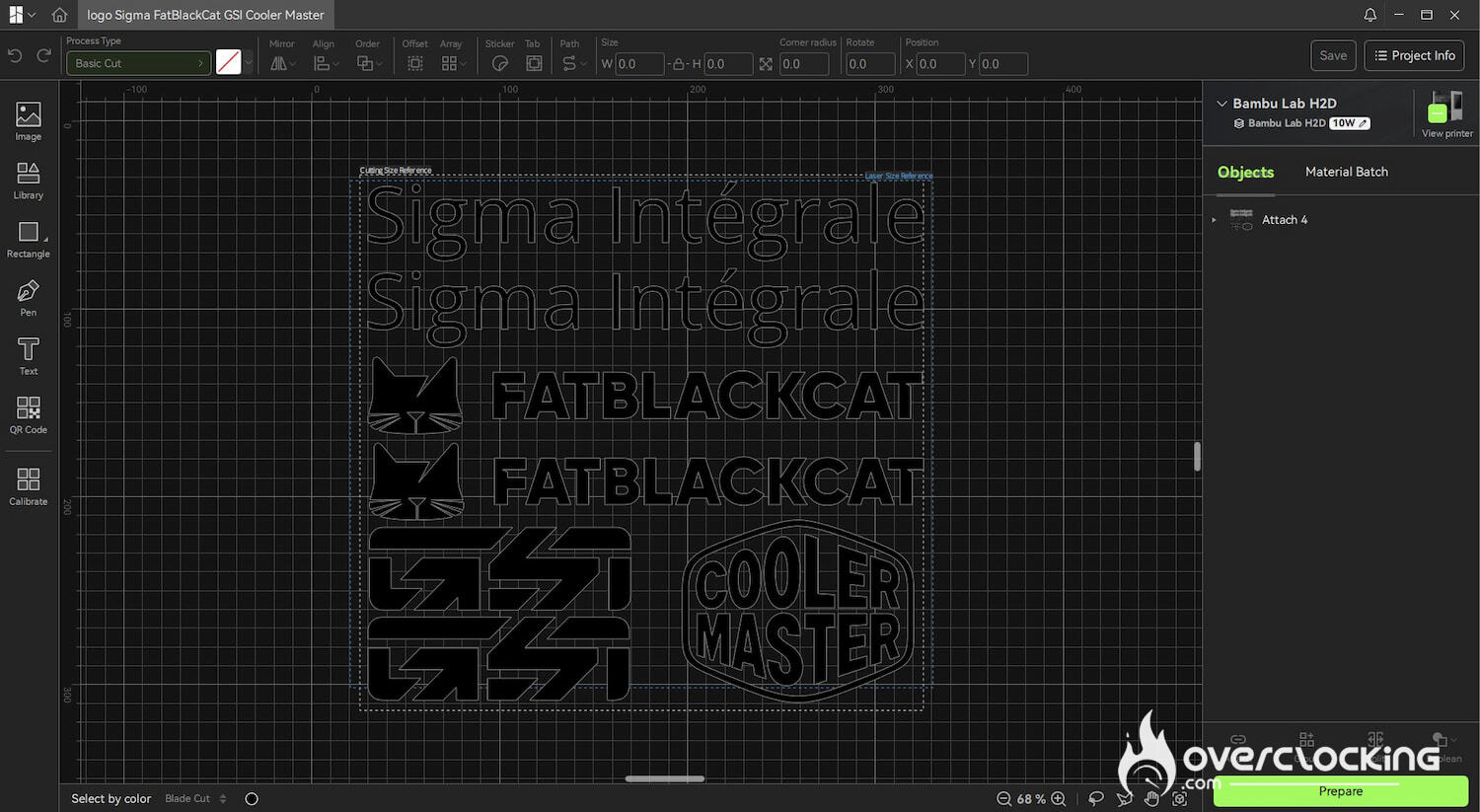Click the Save button
This screenshot has width=1480, height=812.
[1333, 55]
